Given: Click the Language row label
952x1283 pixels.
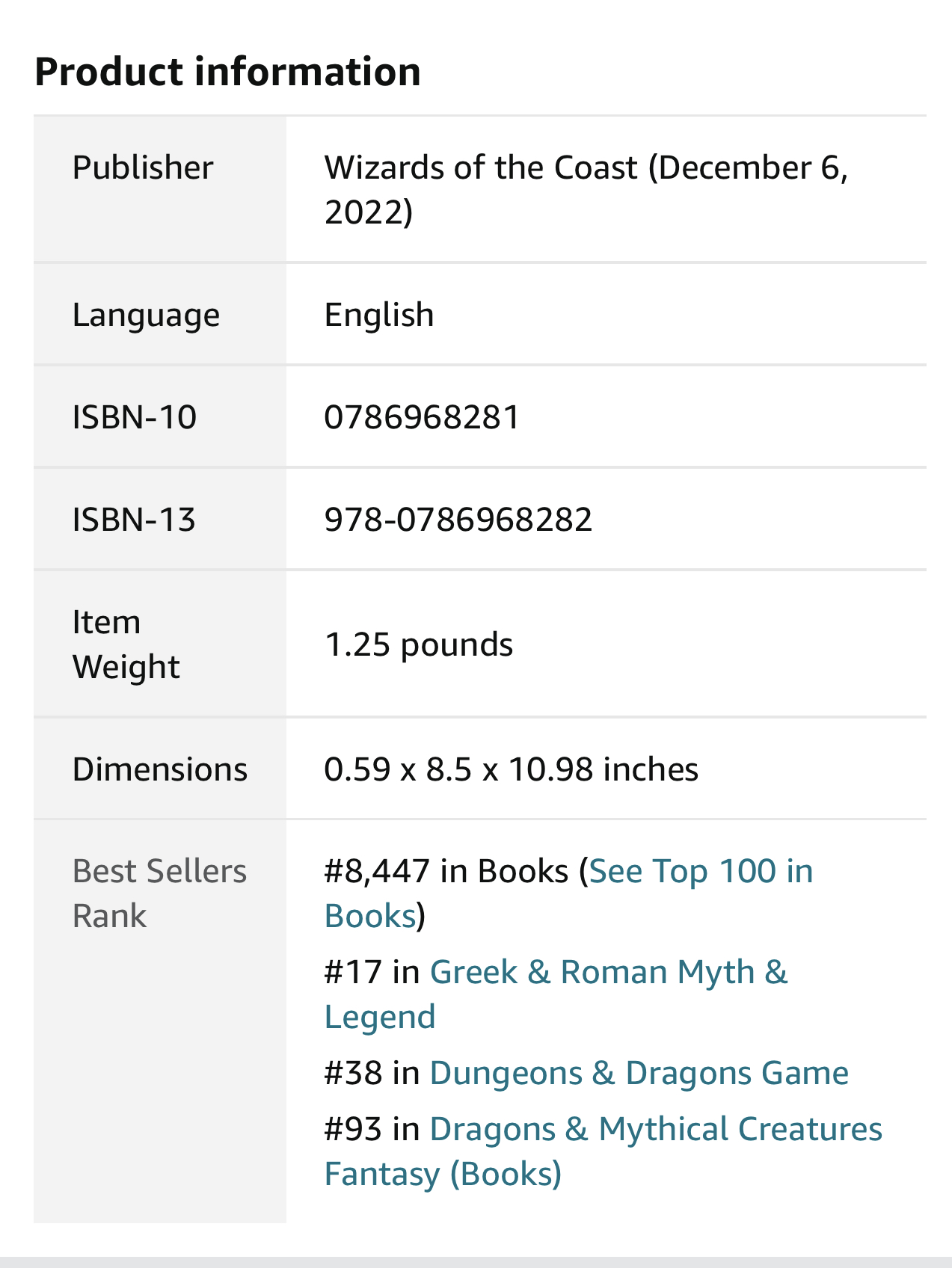Looking at the screenshot, I should coord(146,315).
